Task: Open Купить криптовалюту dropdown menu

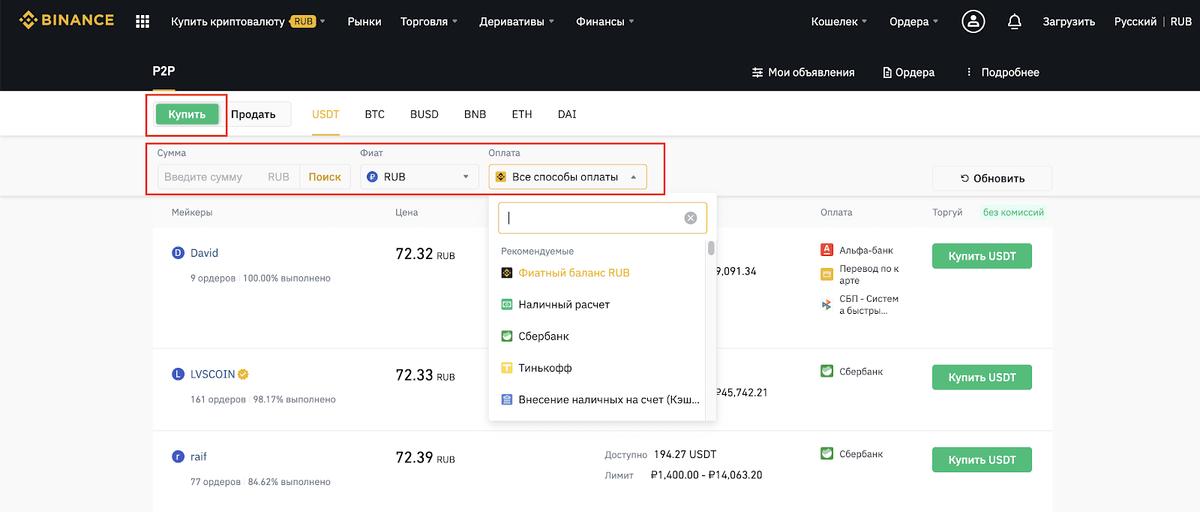Action: point(248,21)
